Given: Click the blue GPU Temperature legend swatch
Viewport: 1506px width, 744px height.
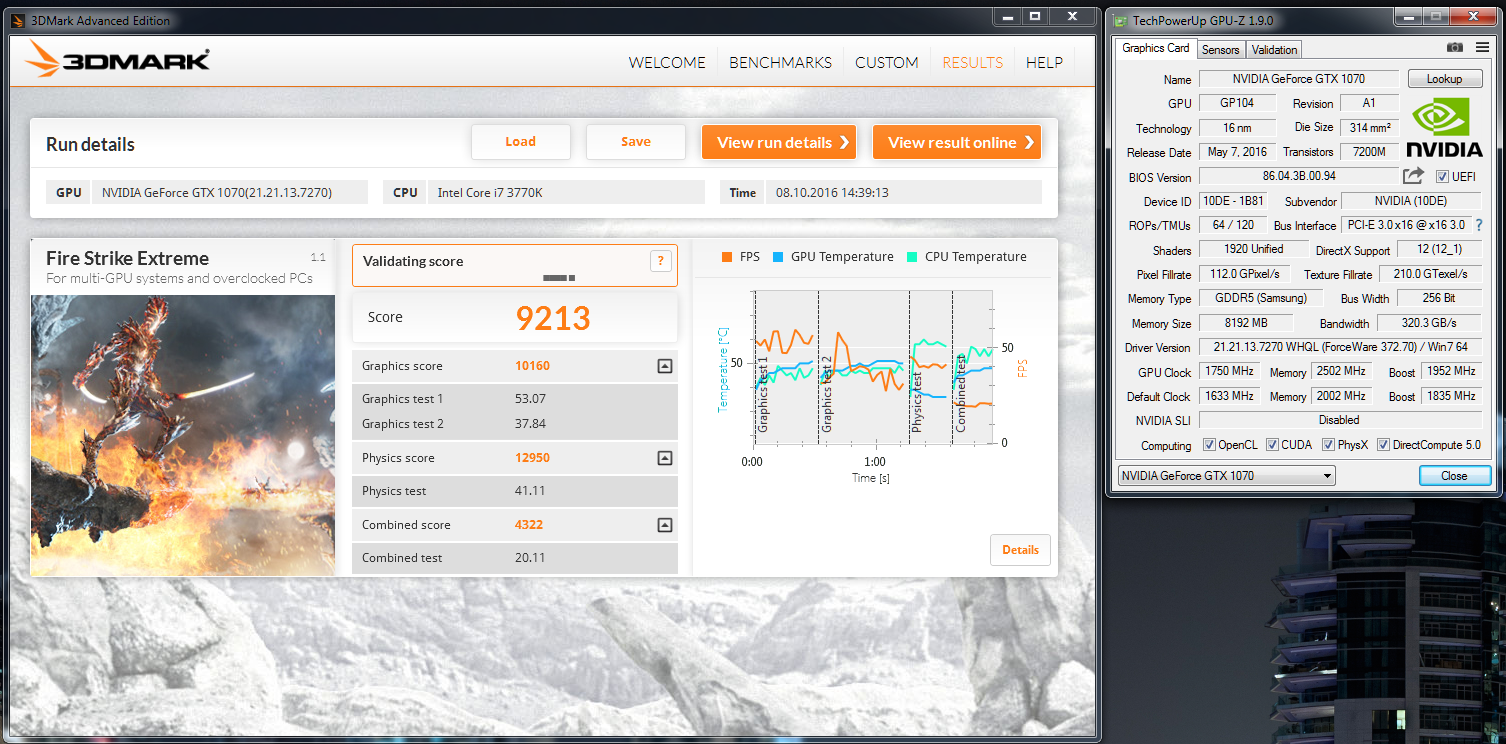Looking at the screenshot, I should [x=778, y=257].
